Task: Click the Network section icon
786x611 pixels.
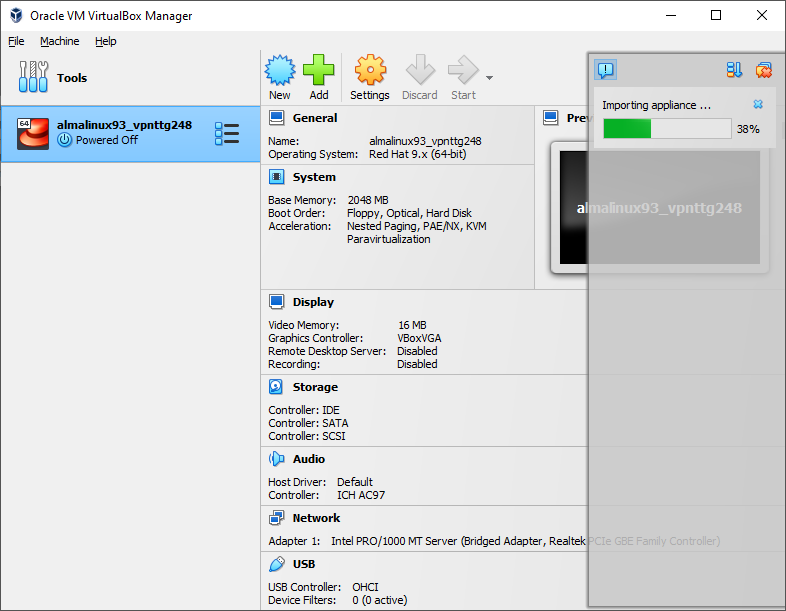Action: 276,518
